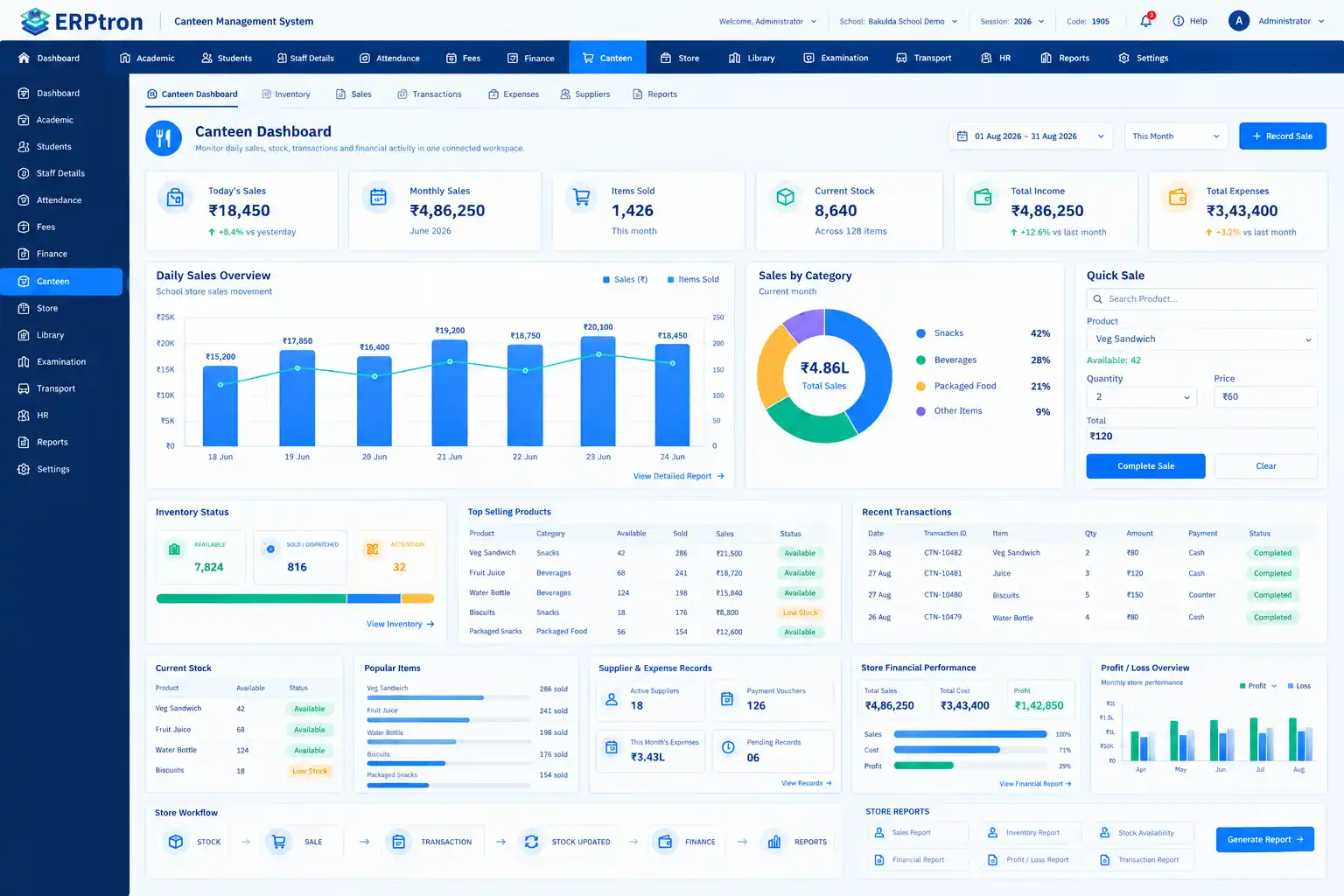The image size is (1344, 896).
Task: Click the Total Income wallet icon
Action: coord(983,198)
